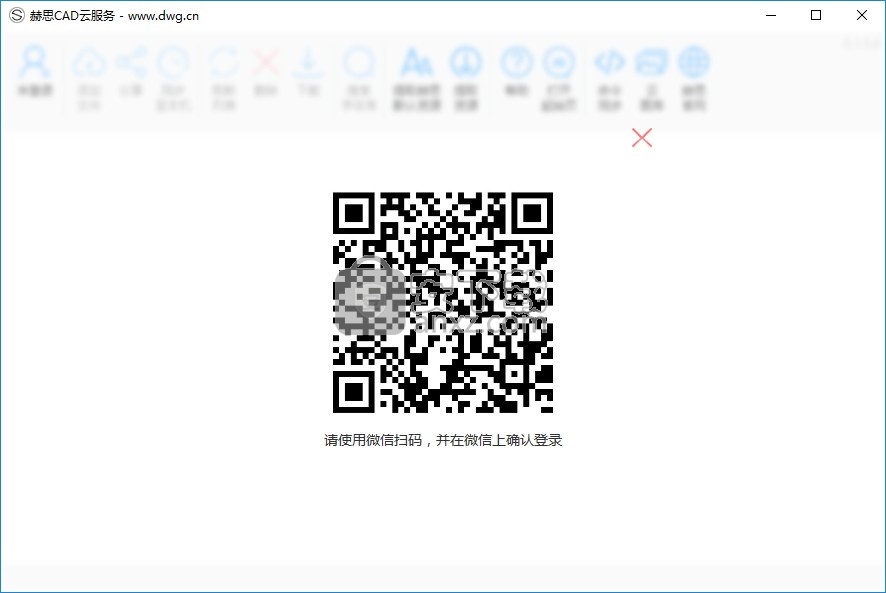Close the WeChat QR login panel
Viewport: 886px width, 593px height.
[x=642, y=137]
